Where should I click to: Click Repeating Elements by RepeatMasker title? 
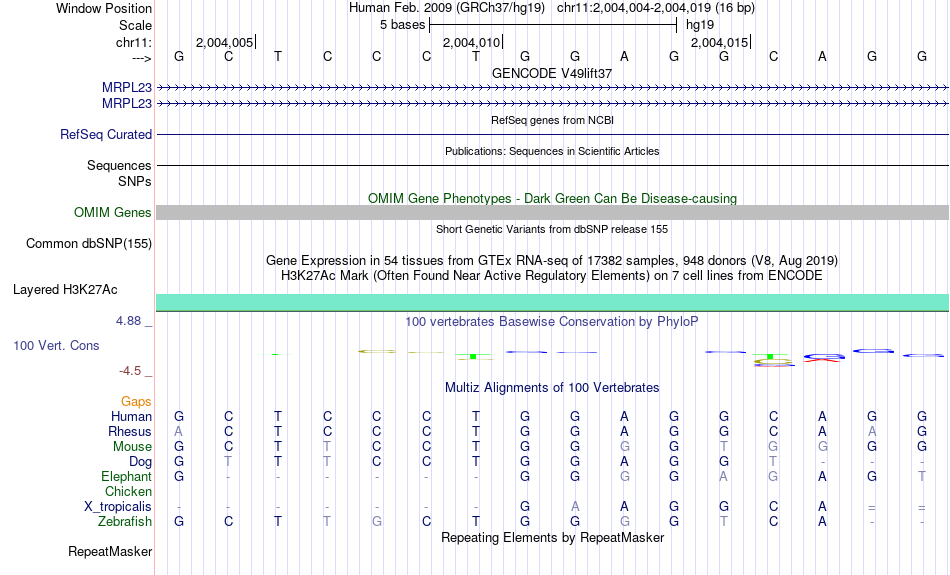[x=552, y=538]
